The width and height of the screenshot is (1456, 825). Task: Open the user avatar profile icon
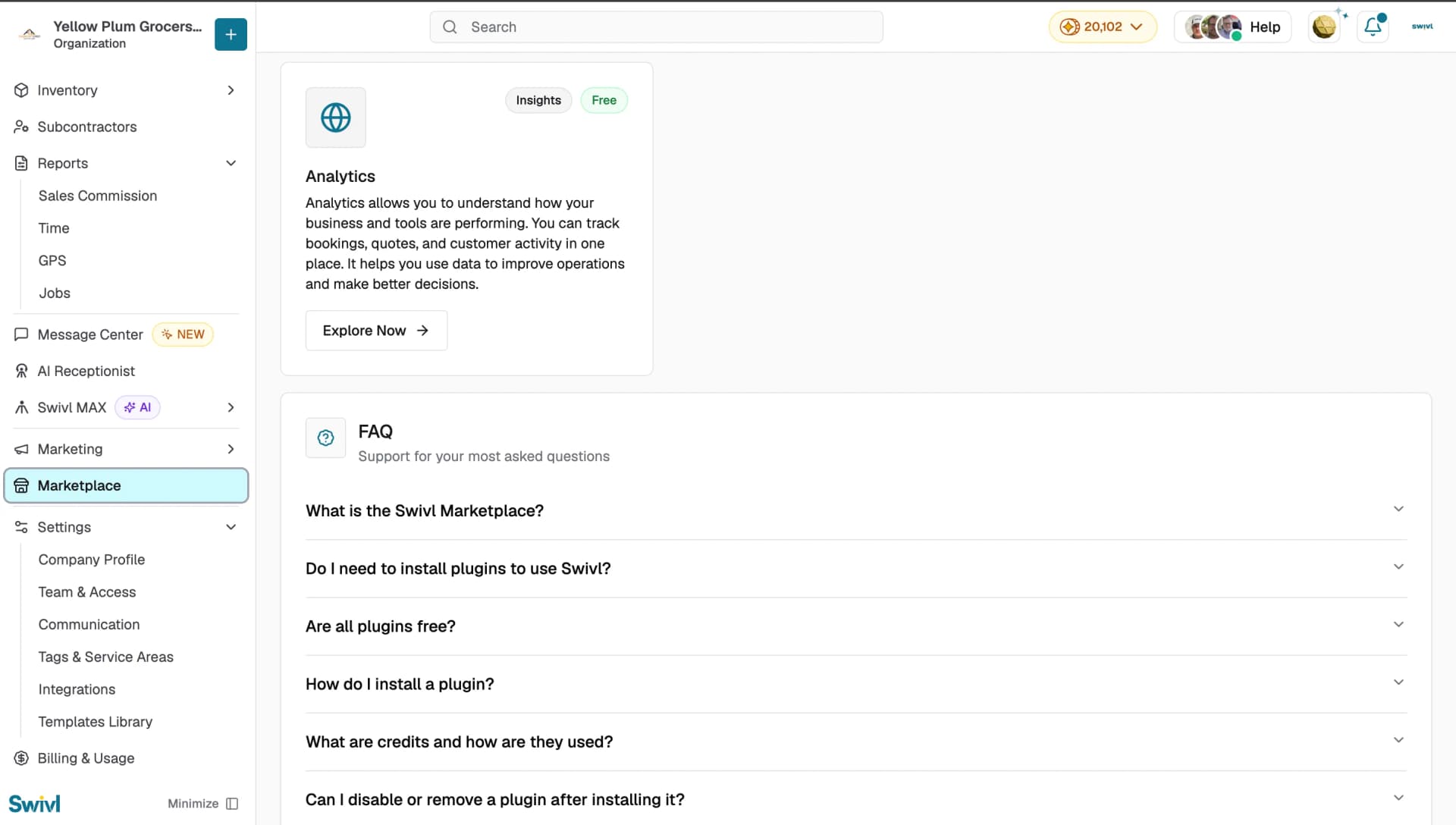click(1324, 27)
